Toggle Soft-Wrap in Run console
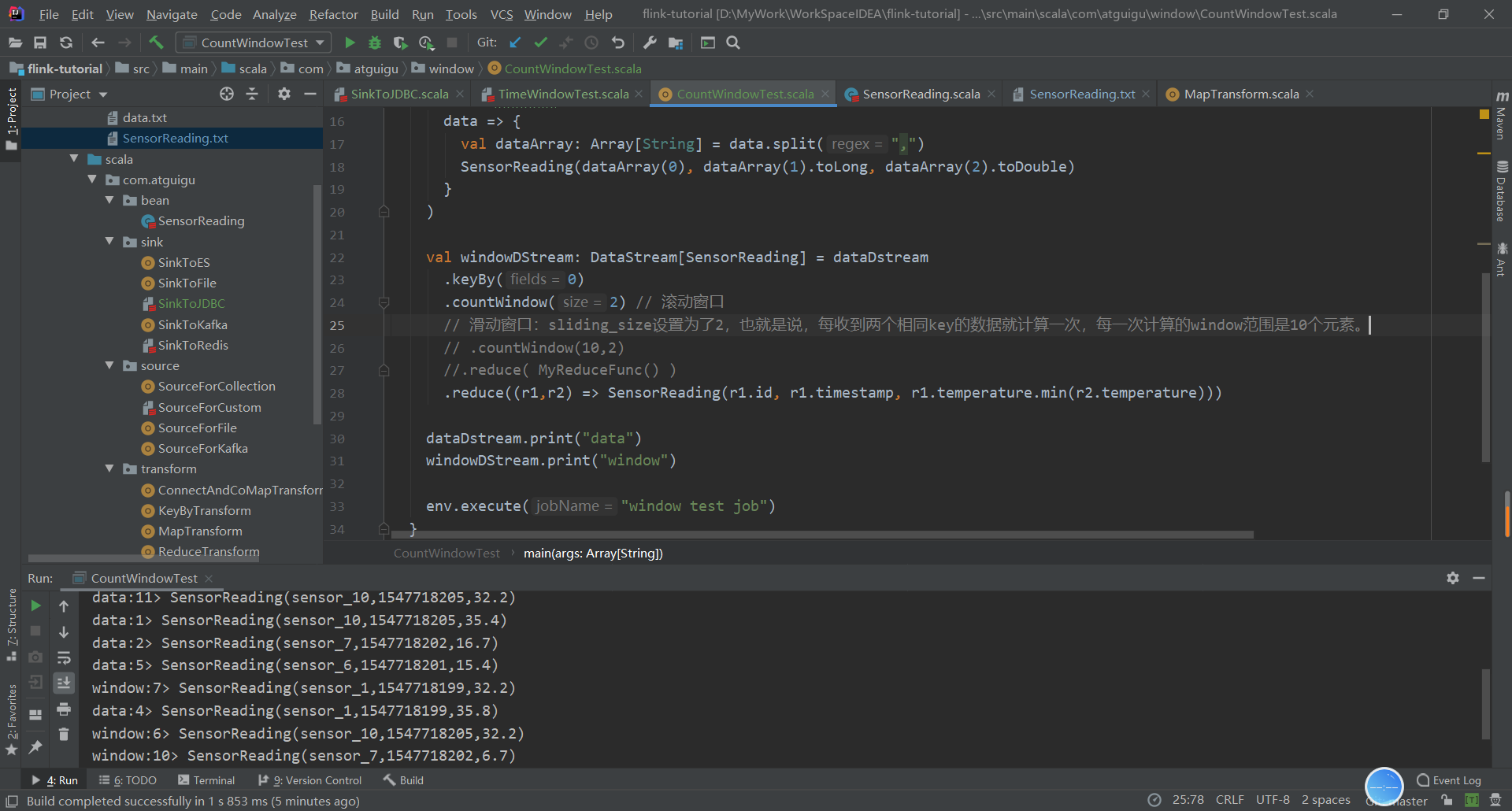 point(64,657)
